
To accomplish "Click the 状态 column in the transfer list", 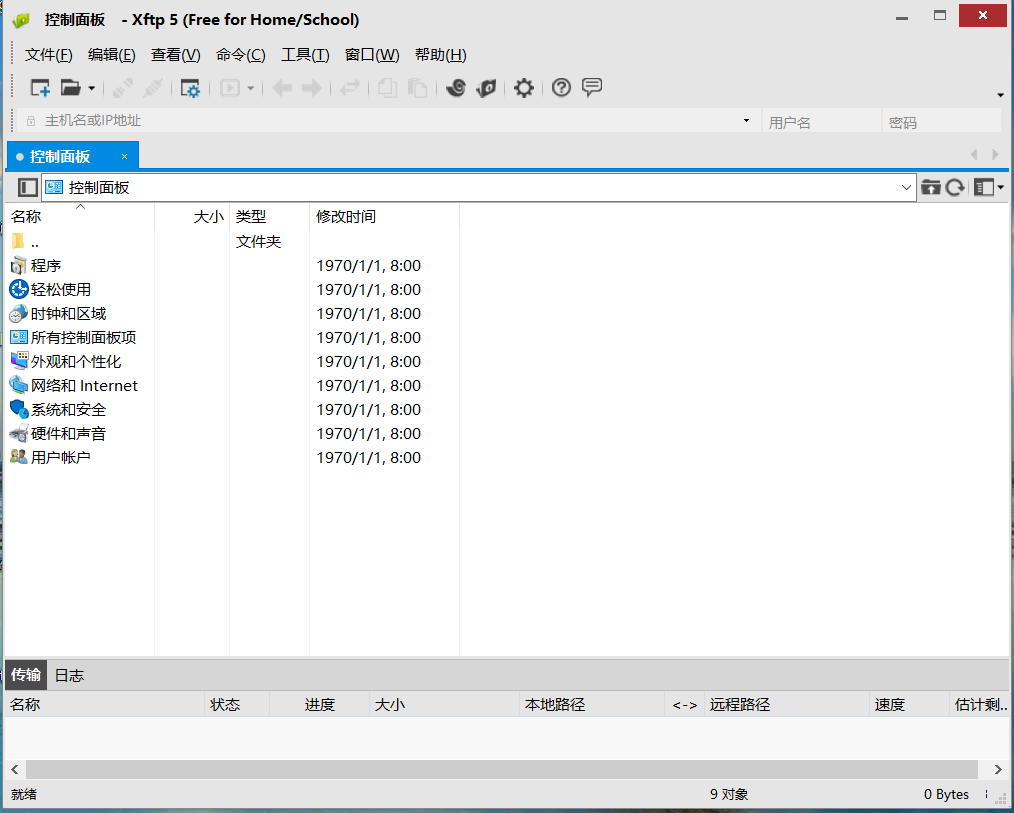I will (237, 704).
